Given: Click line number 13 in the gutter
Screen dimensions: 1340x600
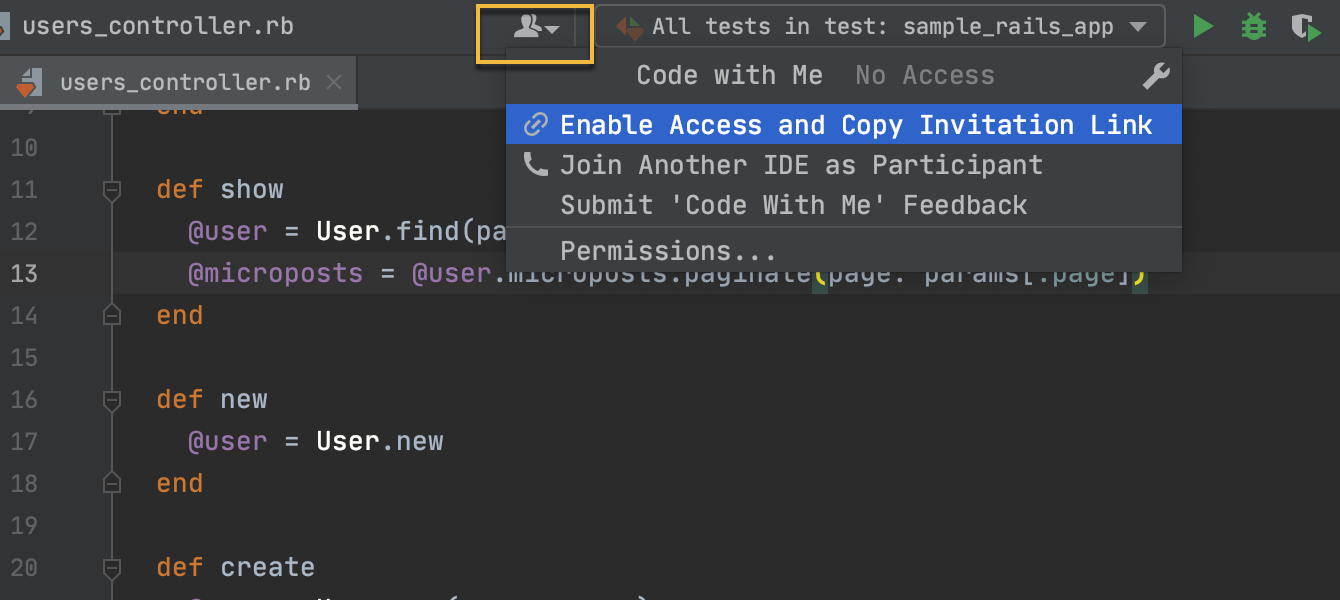Looking at the screenshot, I should click(x=24, y=273).
